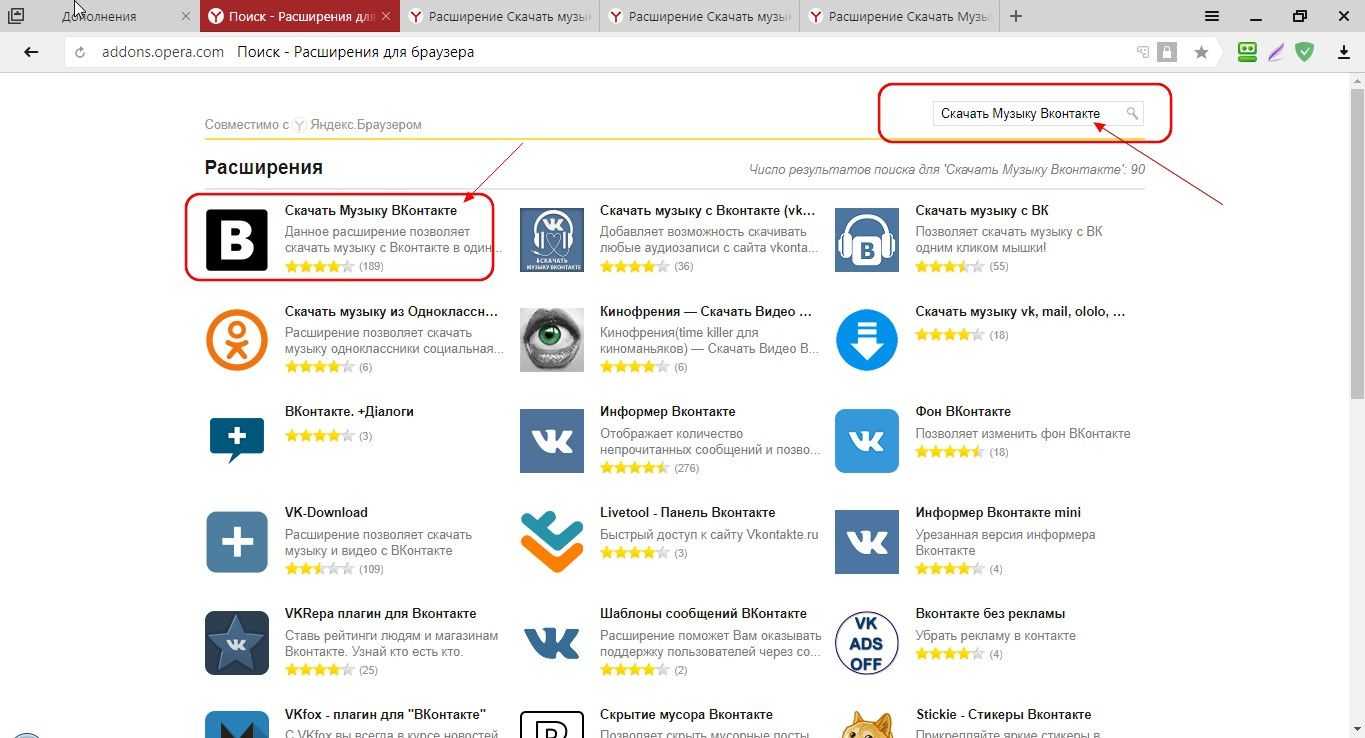1365x738 pixels.
Task: Click the Расширения section heading
Action: point(264,167)
